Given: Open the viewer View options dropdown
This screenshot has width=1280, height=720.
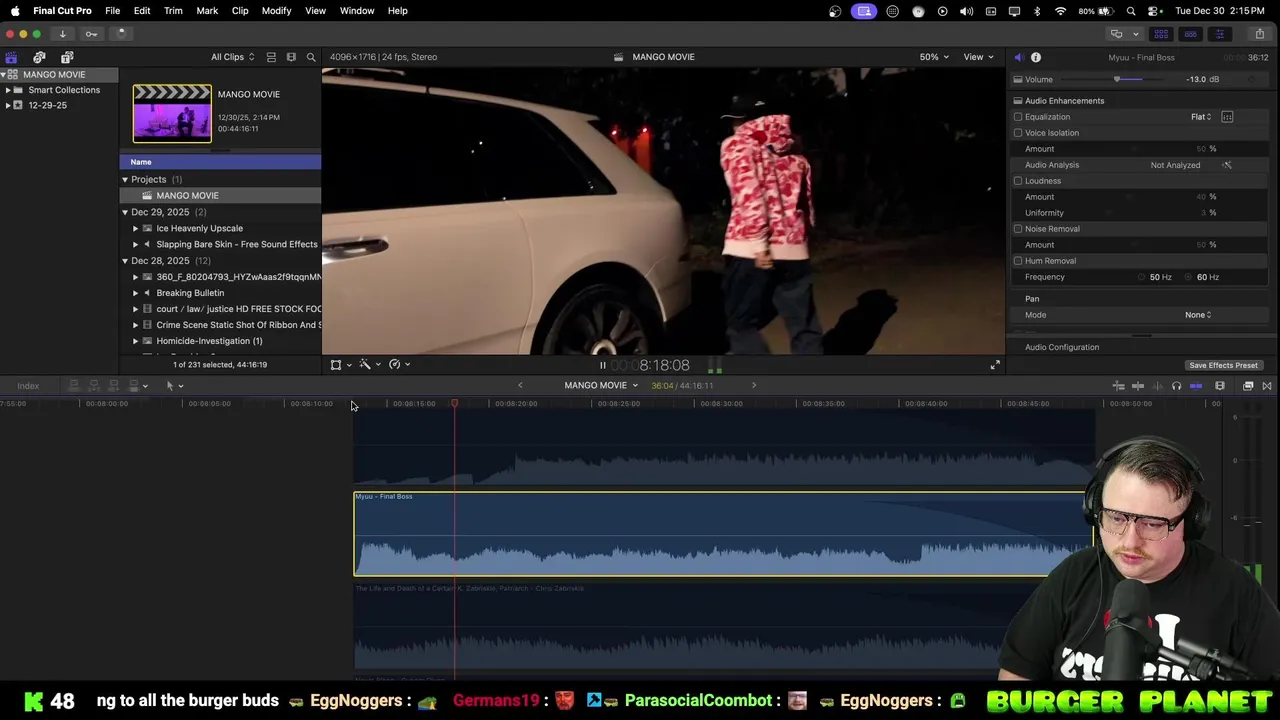Looking at the screenshot, I should (x=978, y=57).
